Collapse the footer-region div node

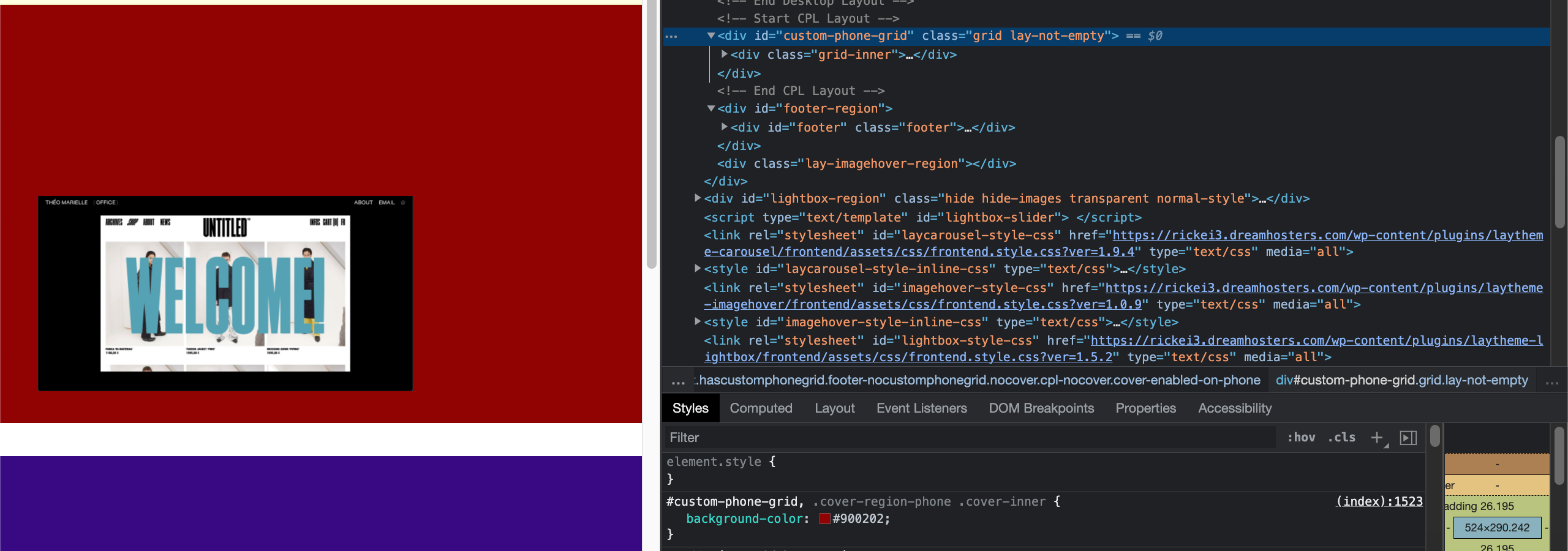711,108
